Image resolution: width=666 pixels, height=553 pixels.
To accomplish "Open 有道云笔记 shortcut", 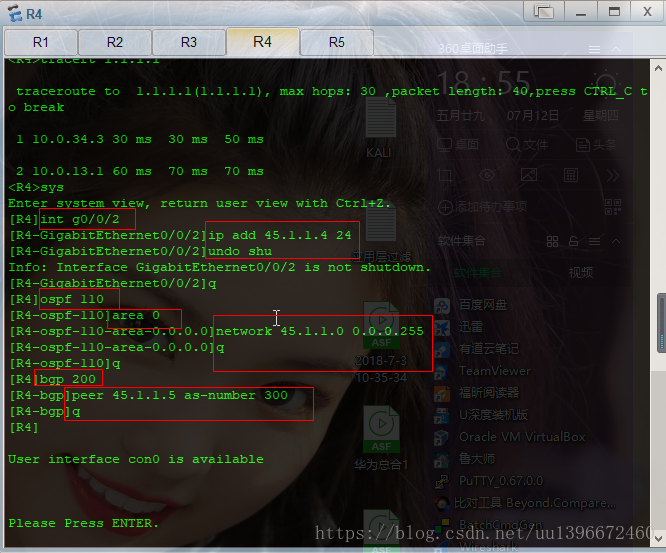I will (477, 349).
